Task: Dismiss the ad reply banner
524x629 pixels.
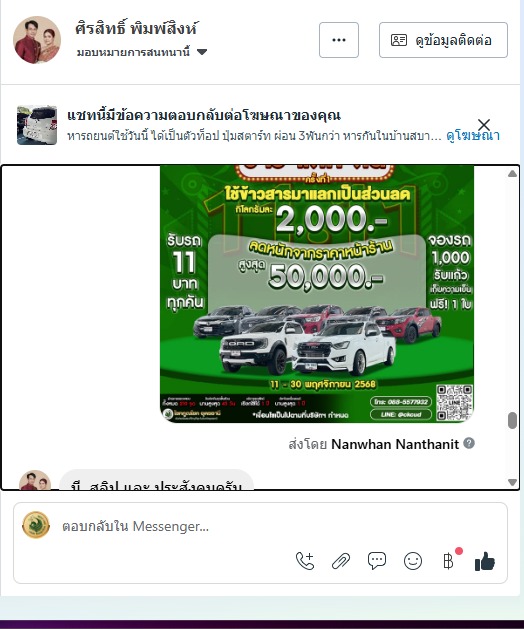Action: pos(484,125)
